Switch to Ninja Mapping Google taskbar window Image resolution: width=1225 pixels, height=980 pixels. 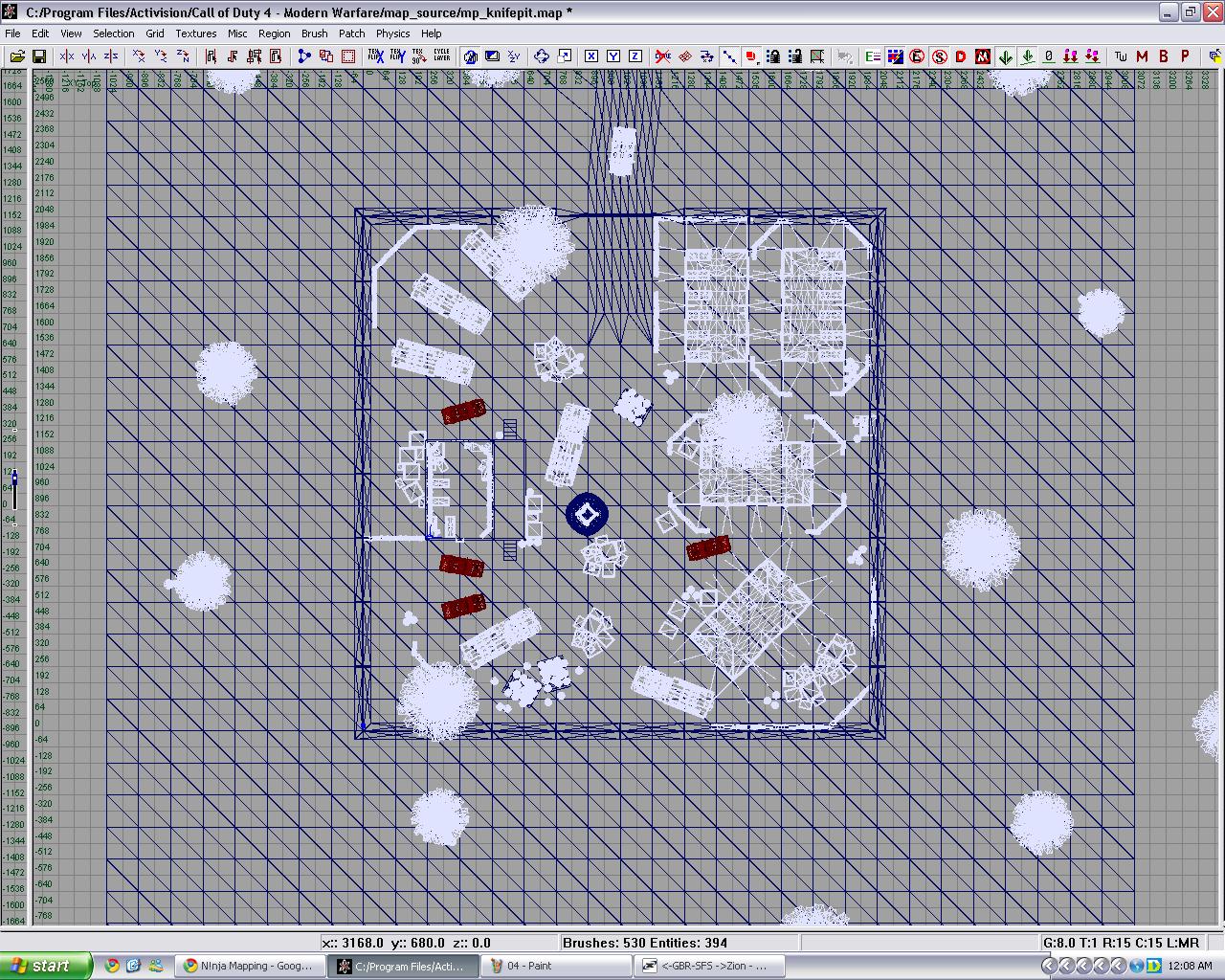(x=248, y=966)
